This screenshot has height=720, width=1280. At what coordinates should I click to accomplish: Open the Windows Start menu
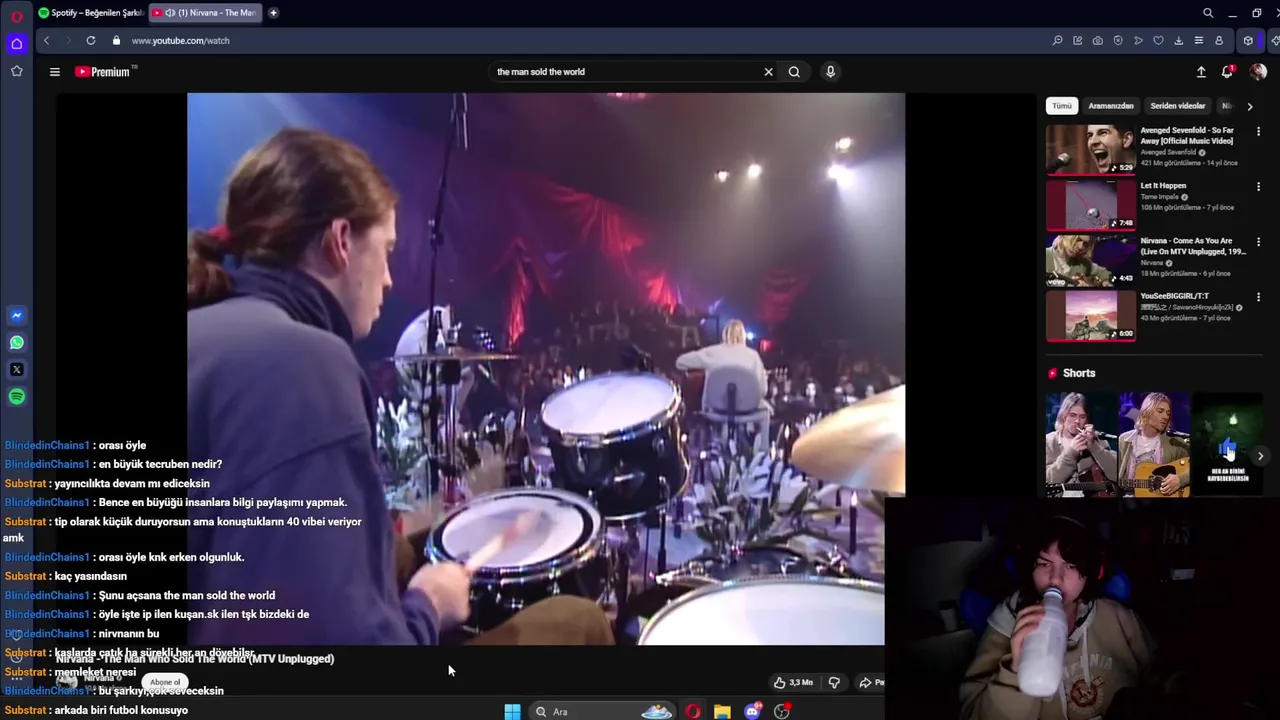pos(512,711)
